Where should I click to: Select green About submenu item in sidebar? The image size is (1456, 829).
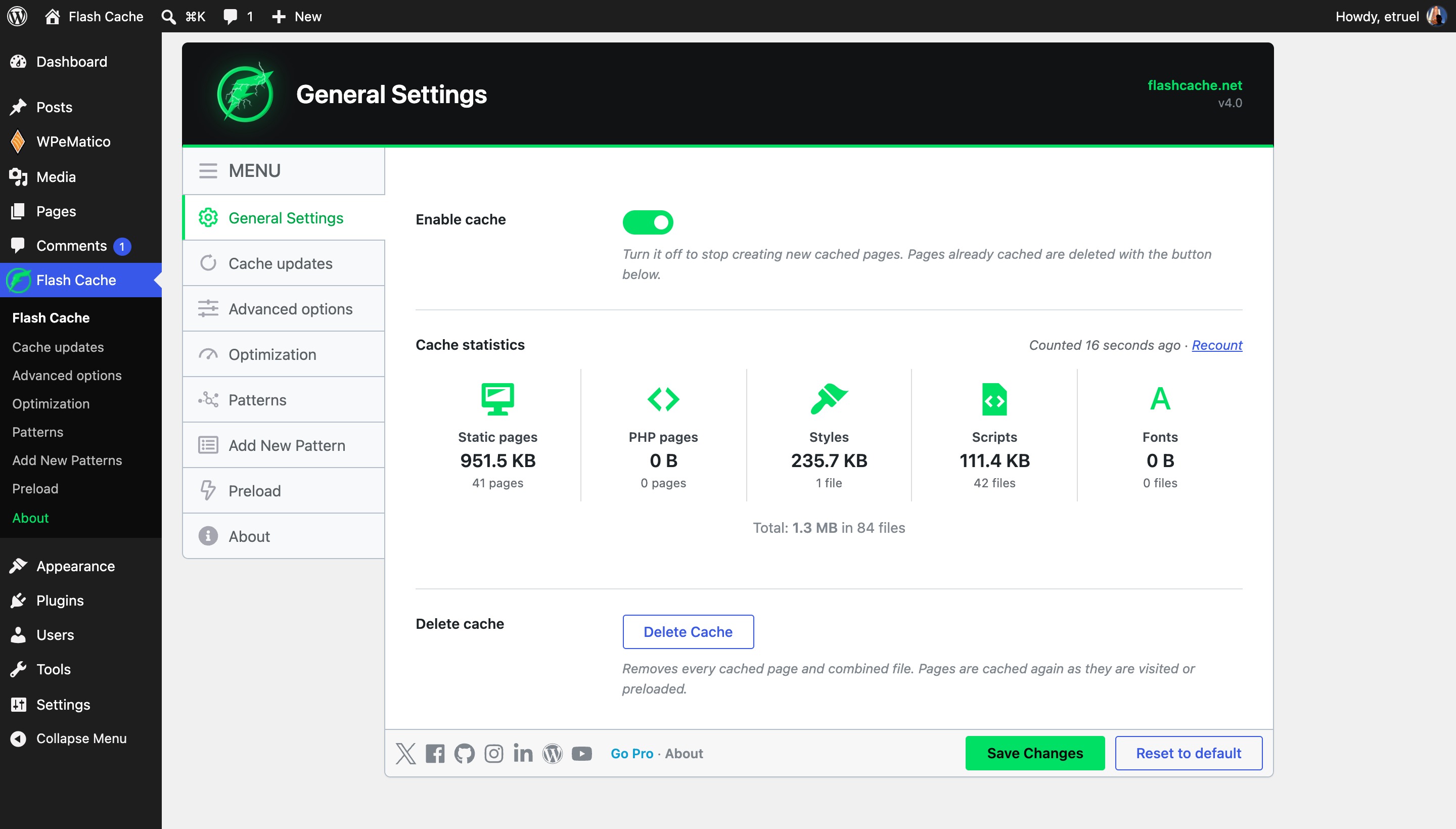tap(31, 518)
